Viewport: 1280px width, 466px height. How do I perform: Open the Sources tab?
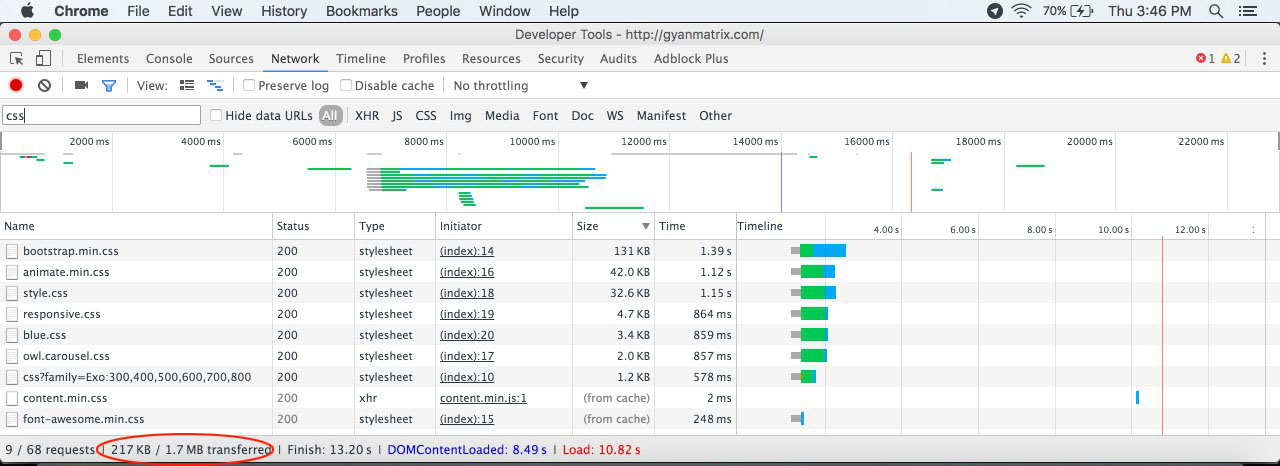pyautogui.click(x=231, y=59)
